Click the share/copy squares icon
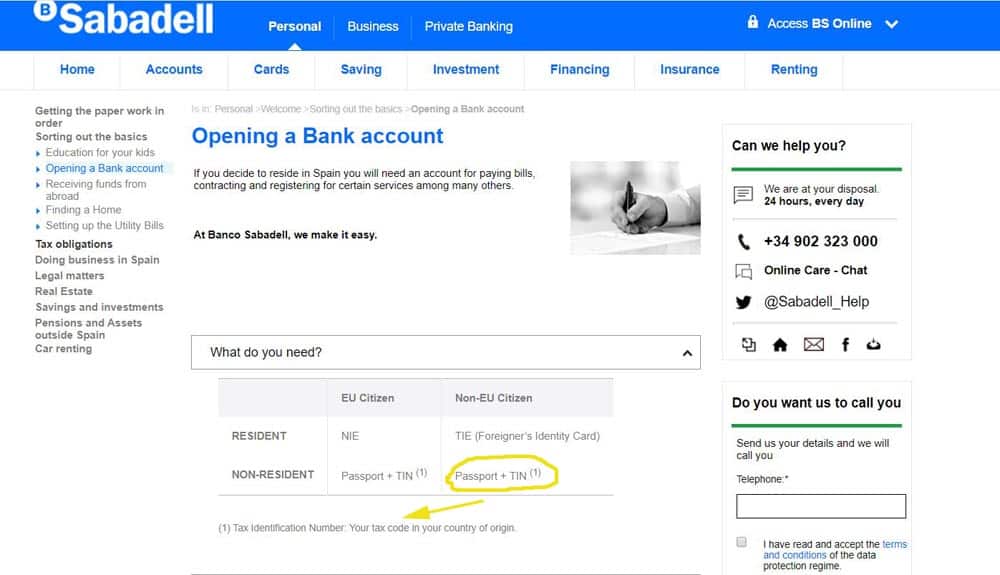Screen dimensions: 1000x575 749,345
